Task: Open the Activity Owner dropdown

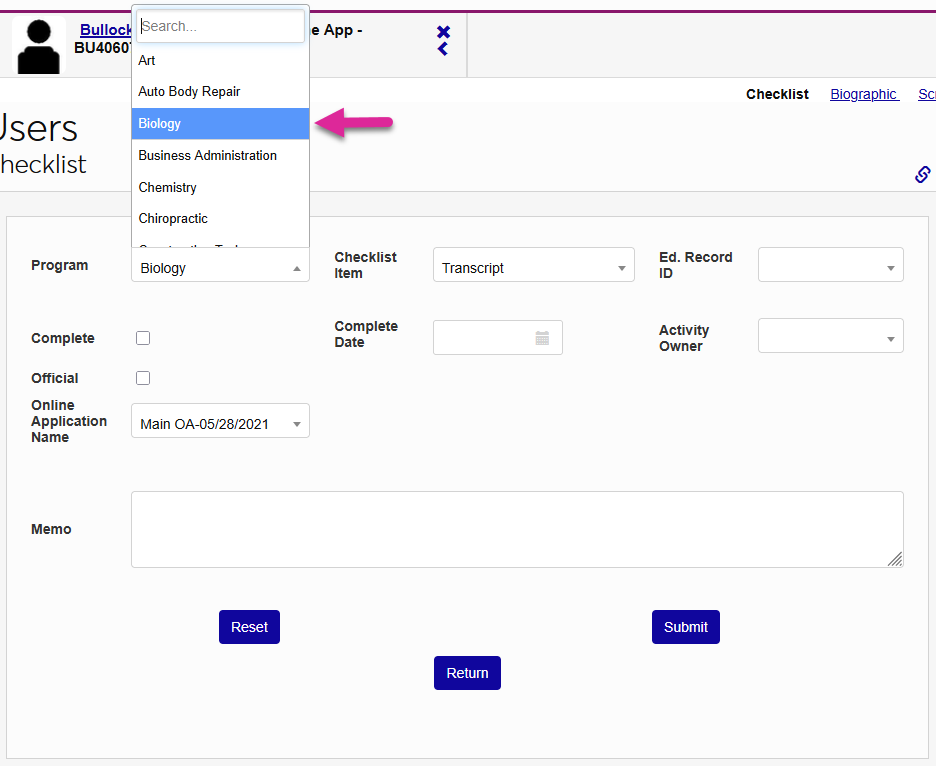Action: (x=830, y=337)
